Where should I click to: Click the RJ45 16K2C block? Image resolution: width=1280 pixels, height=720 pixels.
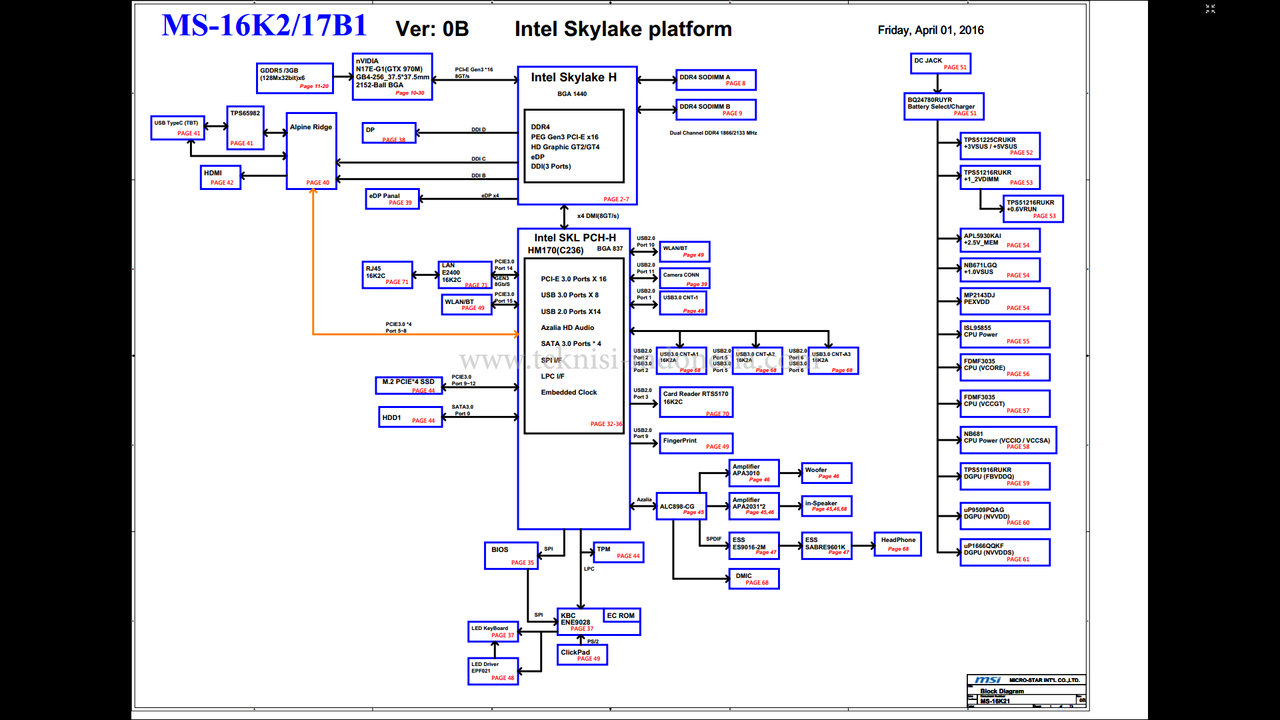[388, 274]
